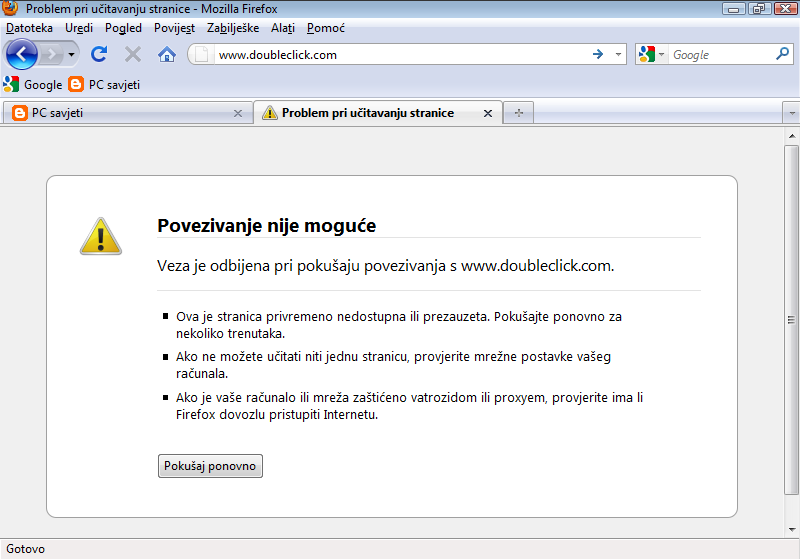Go back using the blue Back arrow
The width and height of the screenshot is (800, 560).
(x=21, y=54)
